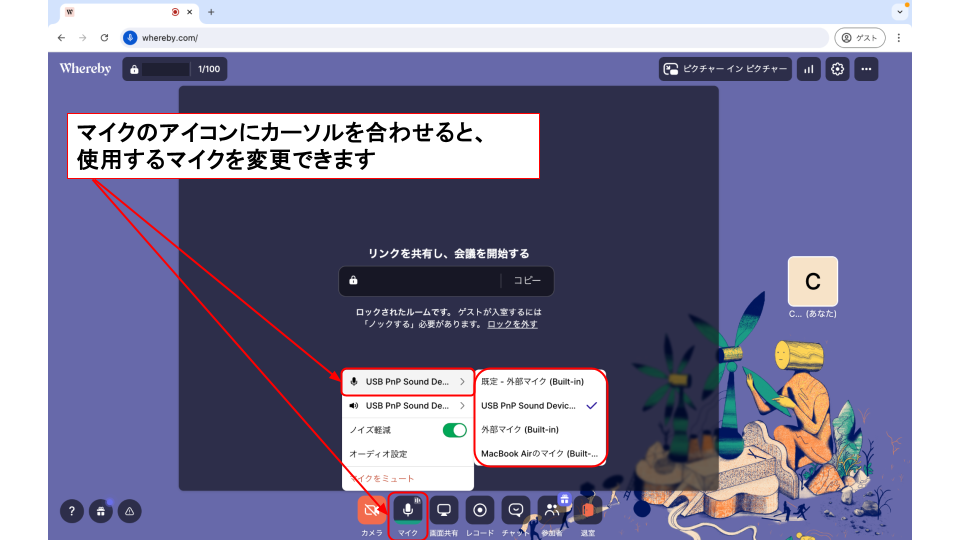Image resolution: width=960 pixels, height=540 pixels.
Task: Click the help question mark icon
Action: (x=71, y=510)
